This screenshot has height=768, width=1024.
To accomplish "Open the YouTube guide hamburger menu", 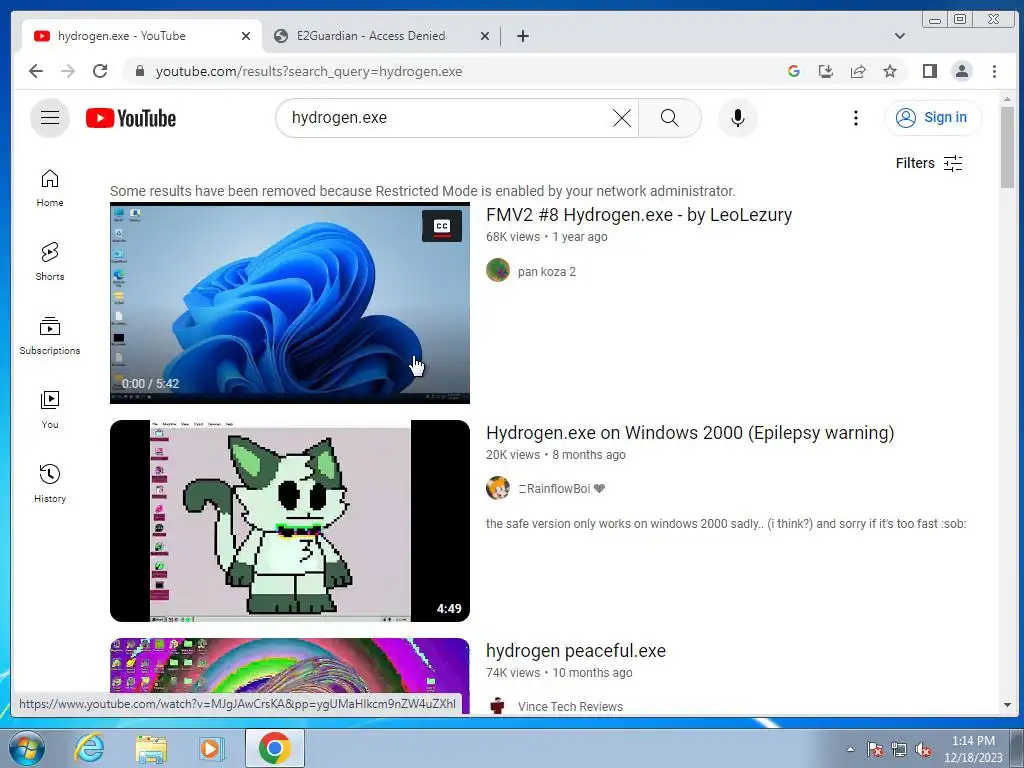I will [50, 118].
